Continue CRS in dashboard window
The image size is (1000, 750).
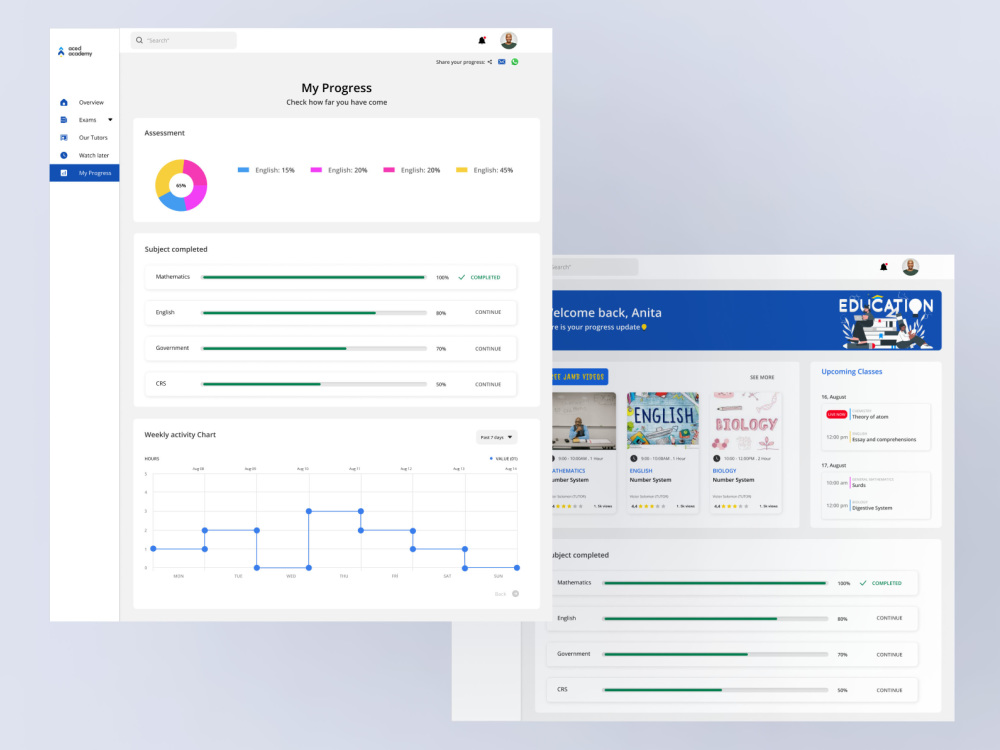889,690
